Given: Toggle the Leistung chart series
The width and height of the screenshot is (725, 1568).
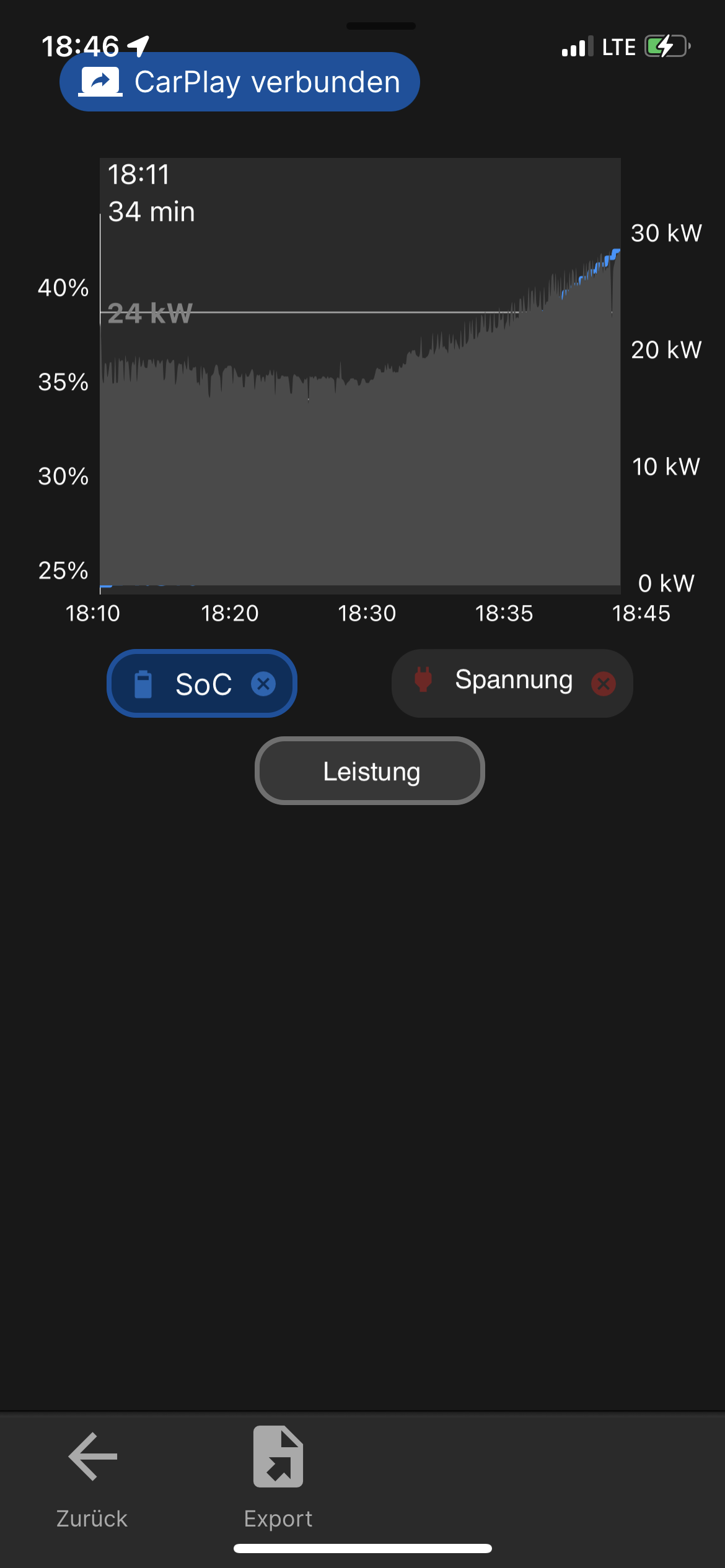Looking at the screenshot, I should point(370,771).
